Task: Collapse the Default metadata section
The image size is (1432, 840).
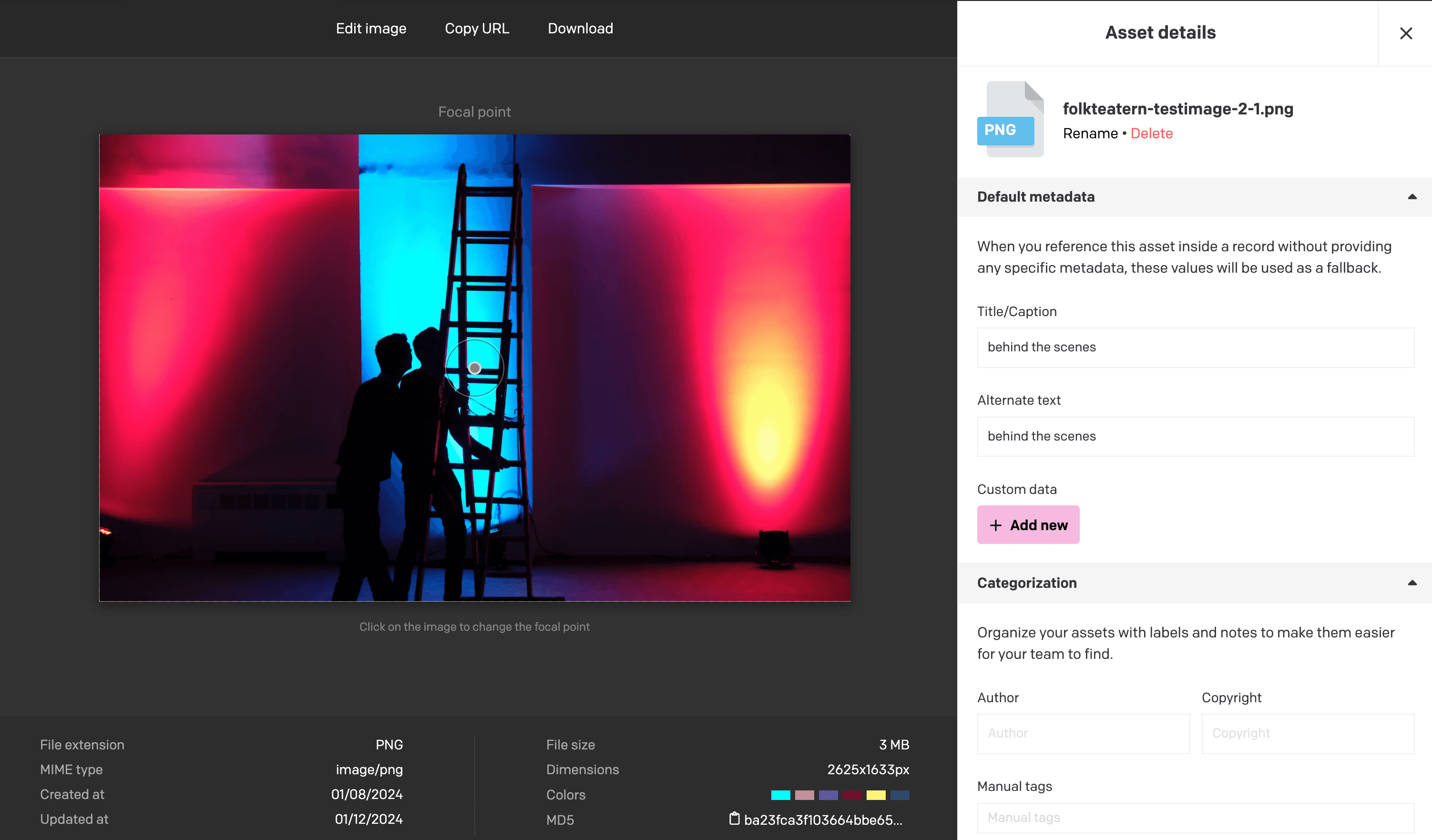Action: tap(1412, 196)
